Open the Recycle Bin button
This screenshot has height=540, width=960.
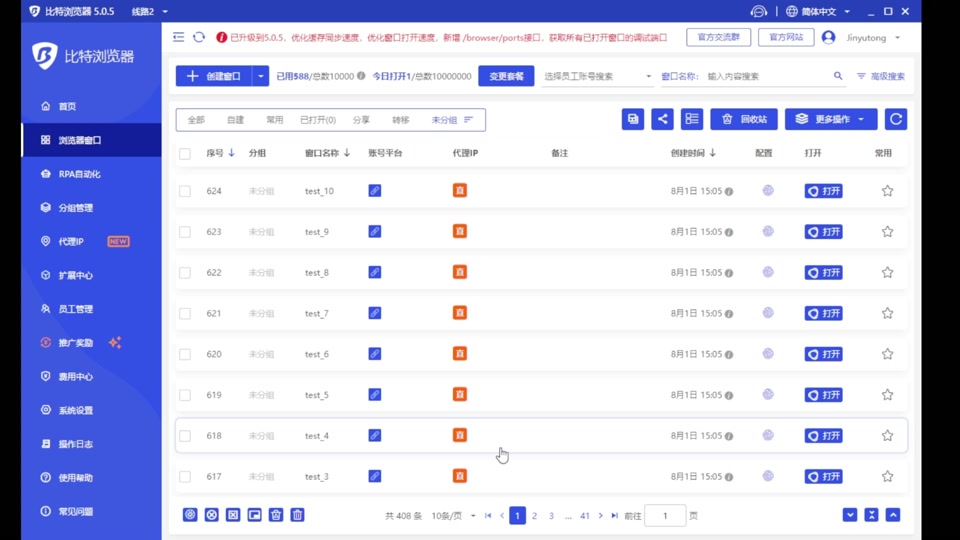(744, 119)
